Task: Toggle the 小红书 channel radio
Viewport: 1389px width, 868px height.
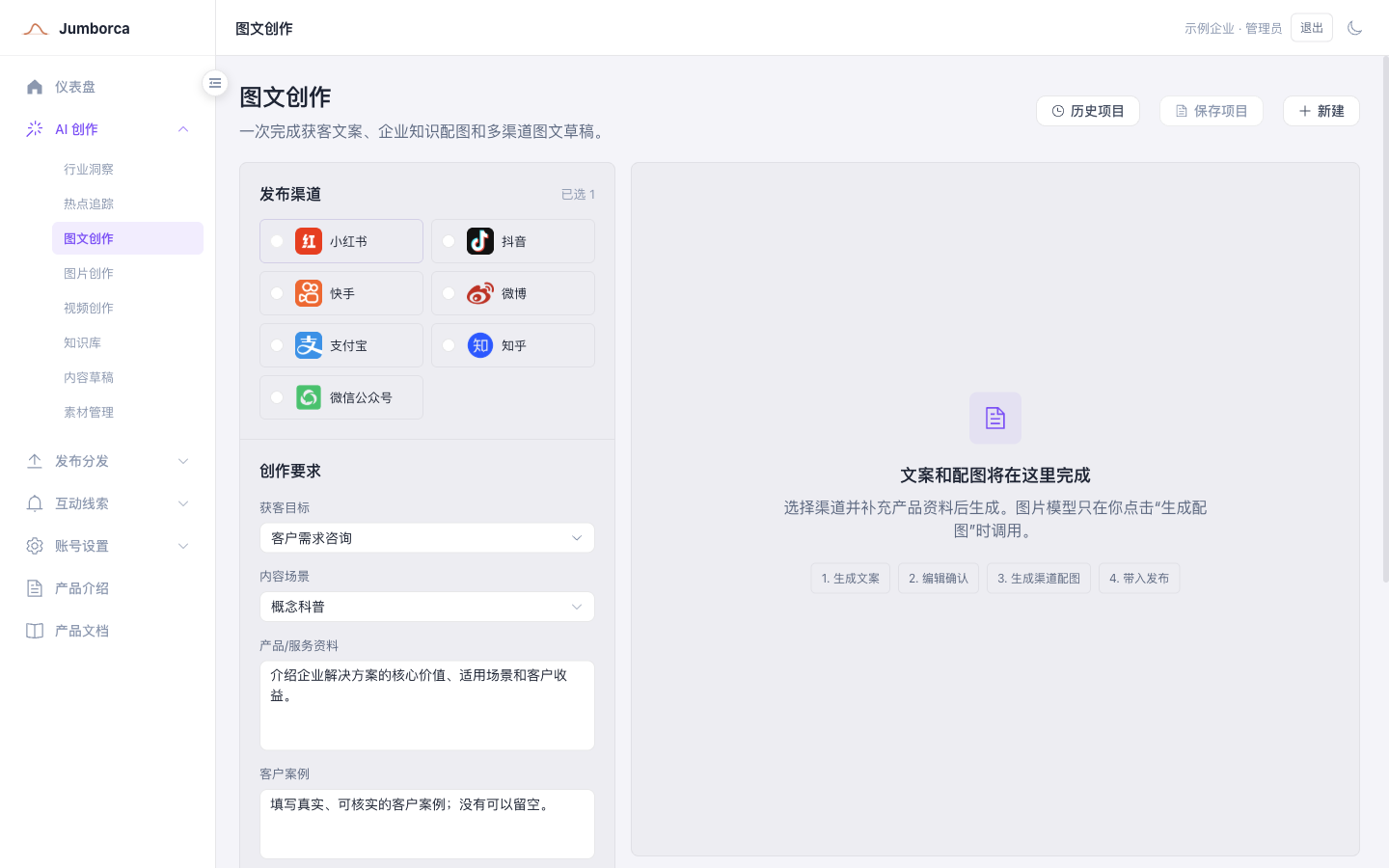Action: pos(277,241)
